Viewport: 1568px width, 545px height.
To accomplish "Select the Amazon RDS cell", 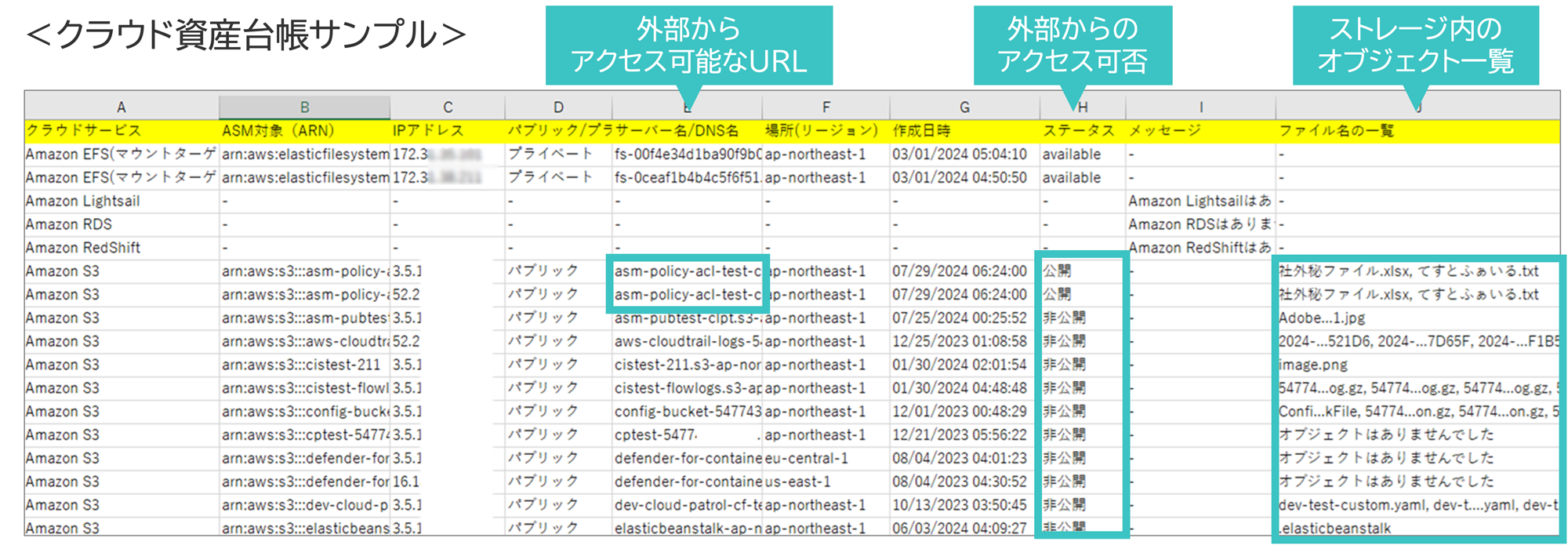I will (122, 225).
